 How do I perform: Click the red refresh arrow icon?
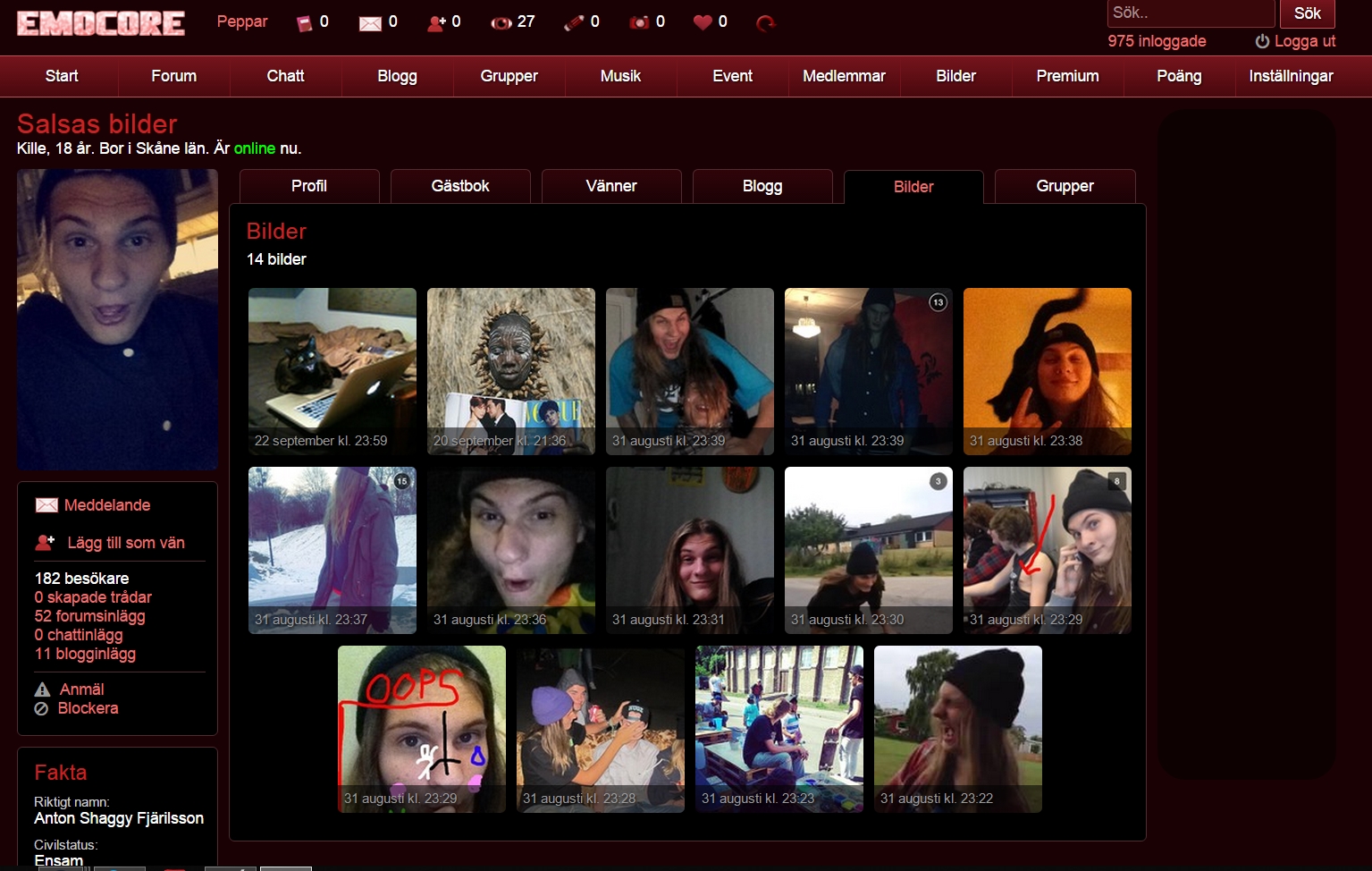pyautogui.click(x=766, y=23)
